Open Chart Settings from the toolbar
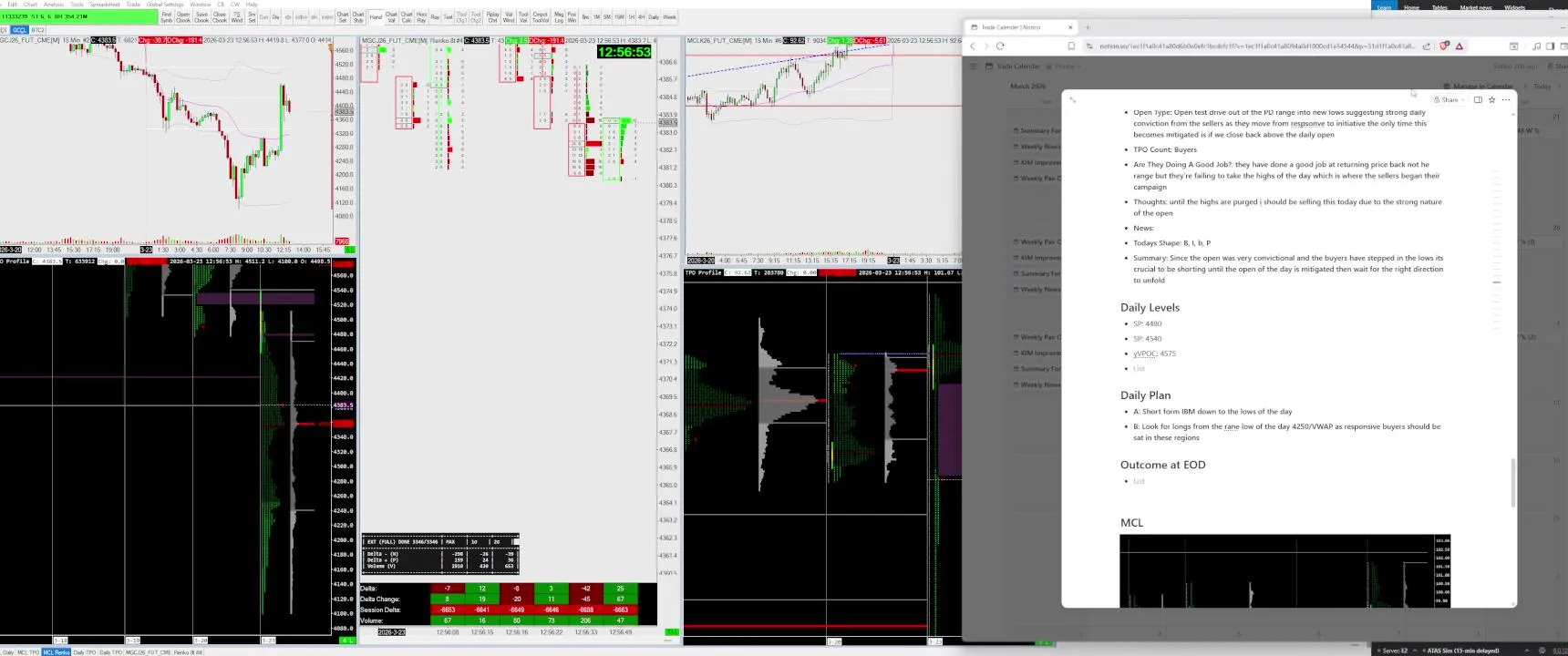 pyautogui.click(x=343, y=17)
